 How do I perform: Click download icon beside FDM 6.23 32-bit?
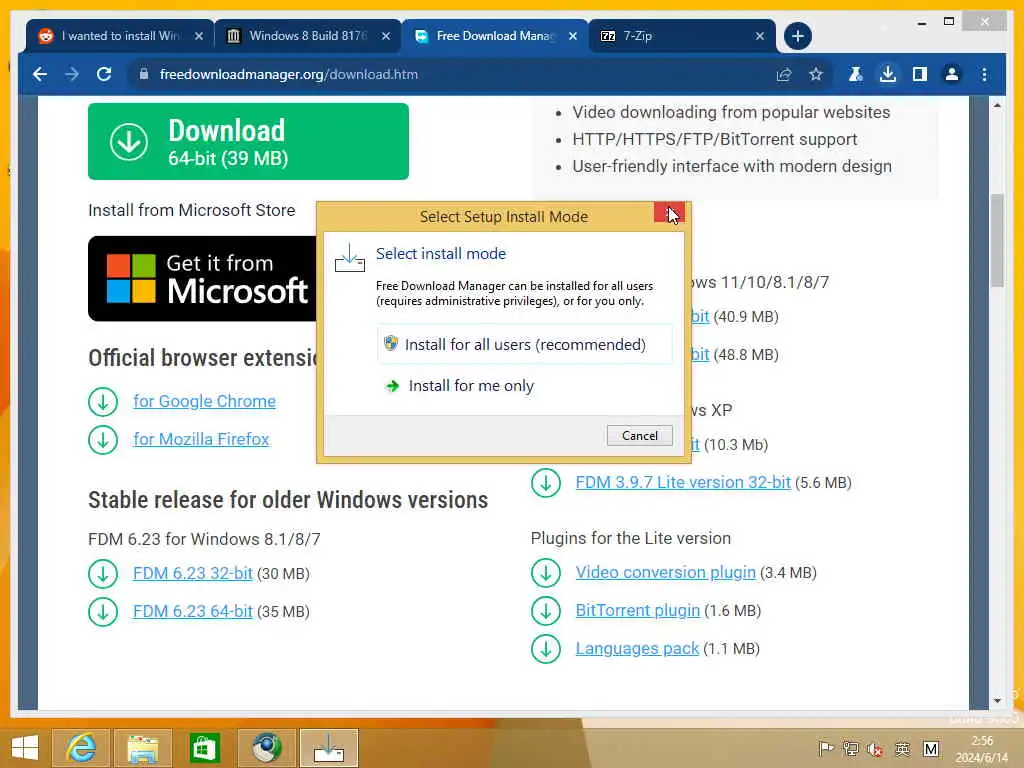coord(103,574)
